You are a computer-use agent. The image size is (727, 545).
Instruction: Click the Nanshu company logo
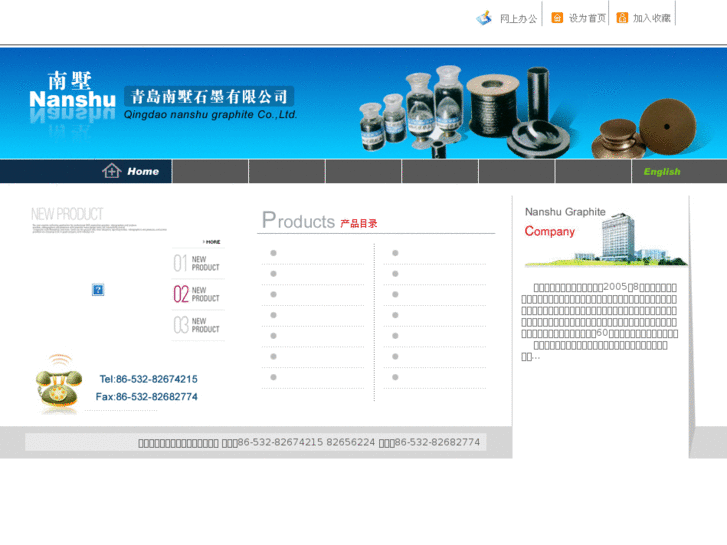(x=72, y=96)
